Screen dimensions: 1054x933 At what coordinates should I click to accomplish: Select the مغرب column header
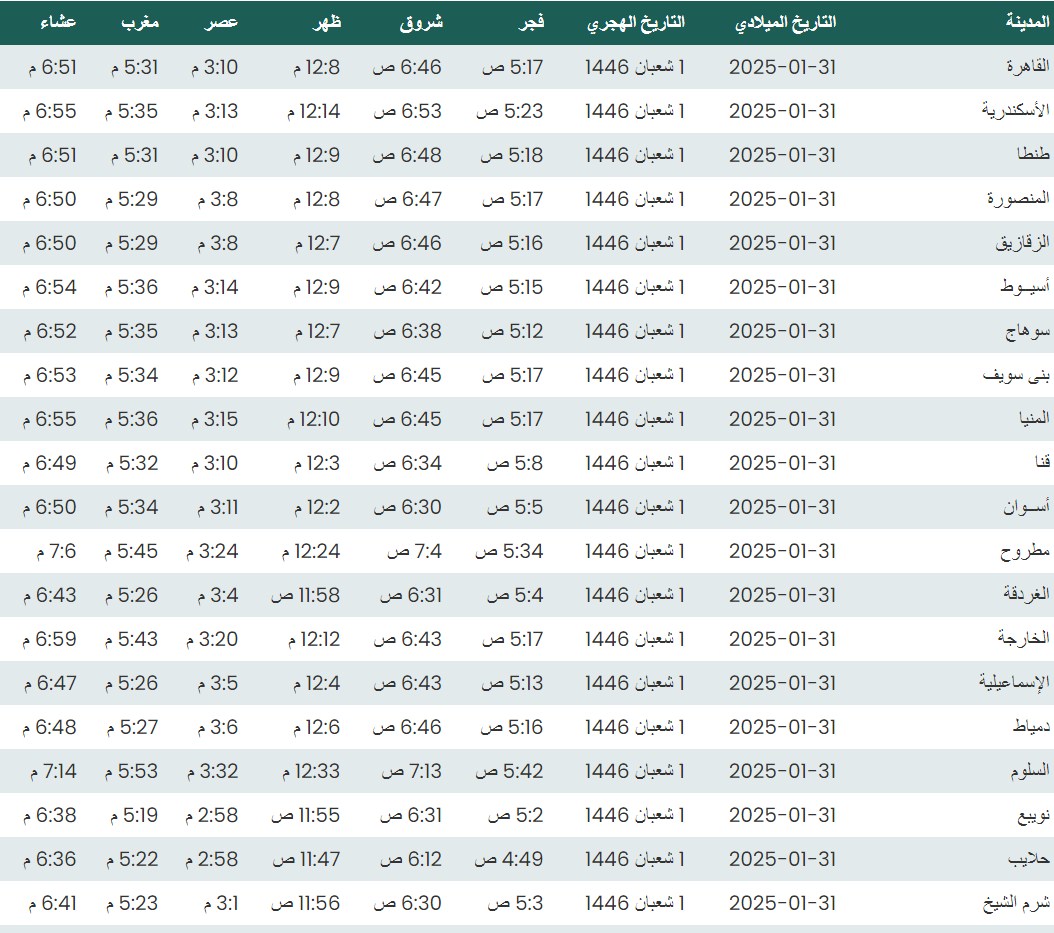coord(139,22)
